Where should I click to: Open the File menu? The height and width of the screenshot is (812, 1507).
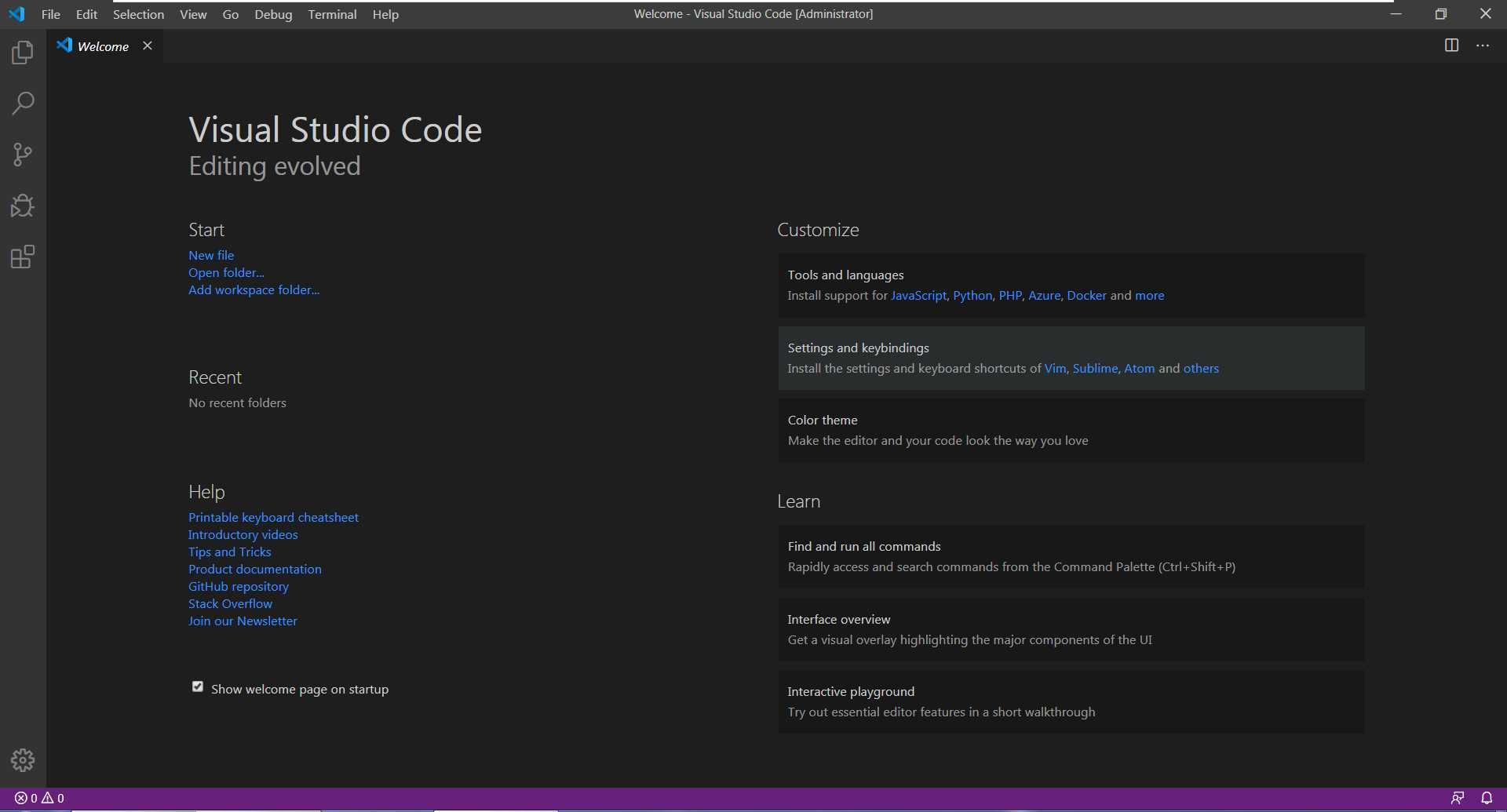point(51,14)
